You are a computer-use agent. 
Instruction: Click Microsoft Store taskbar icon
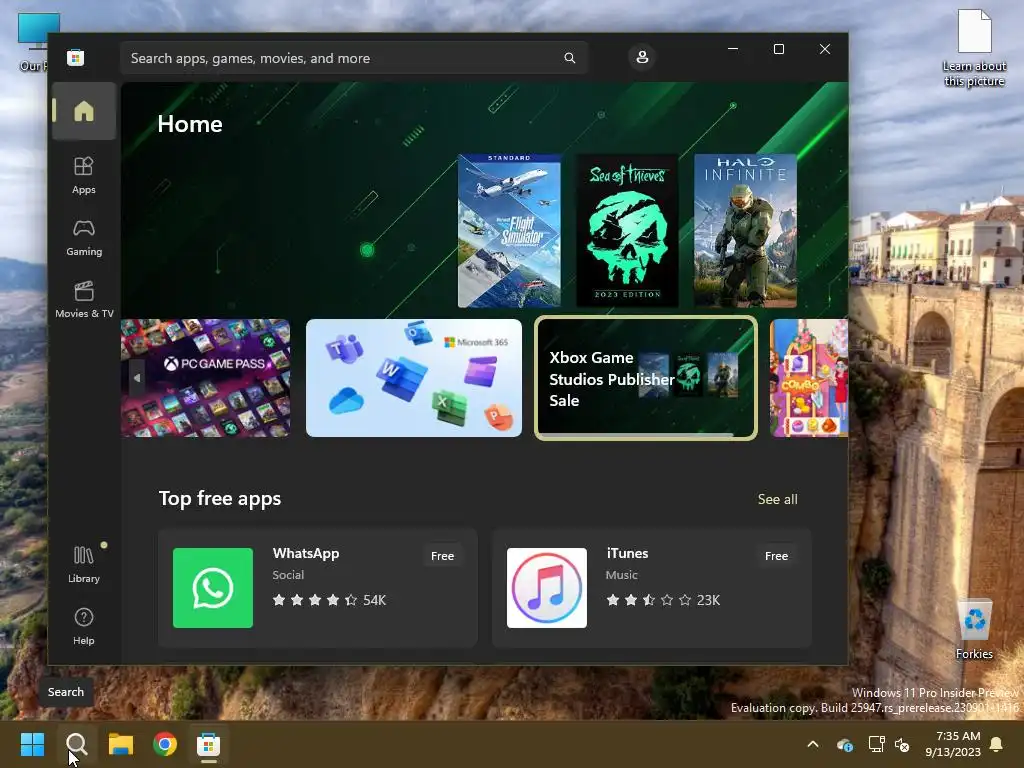pos(209,744)
